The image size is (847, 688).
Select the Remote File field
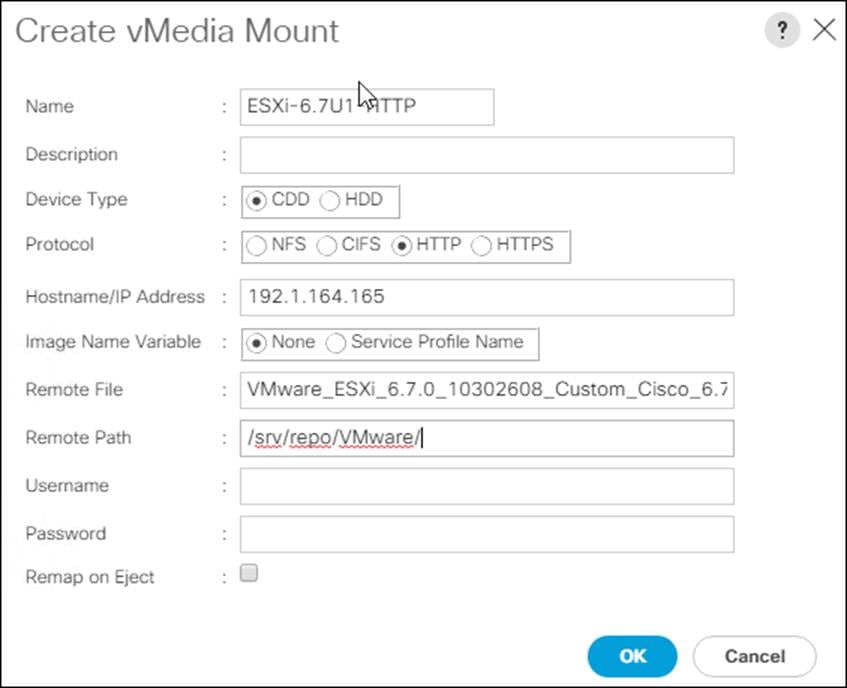486,390
